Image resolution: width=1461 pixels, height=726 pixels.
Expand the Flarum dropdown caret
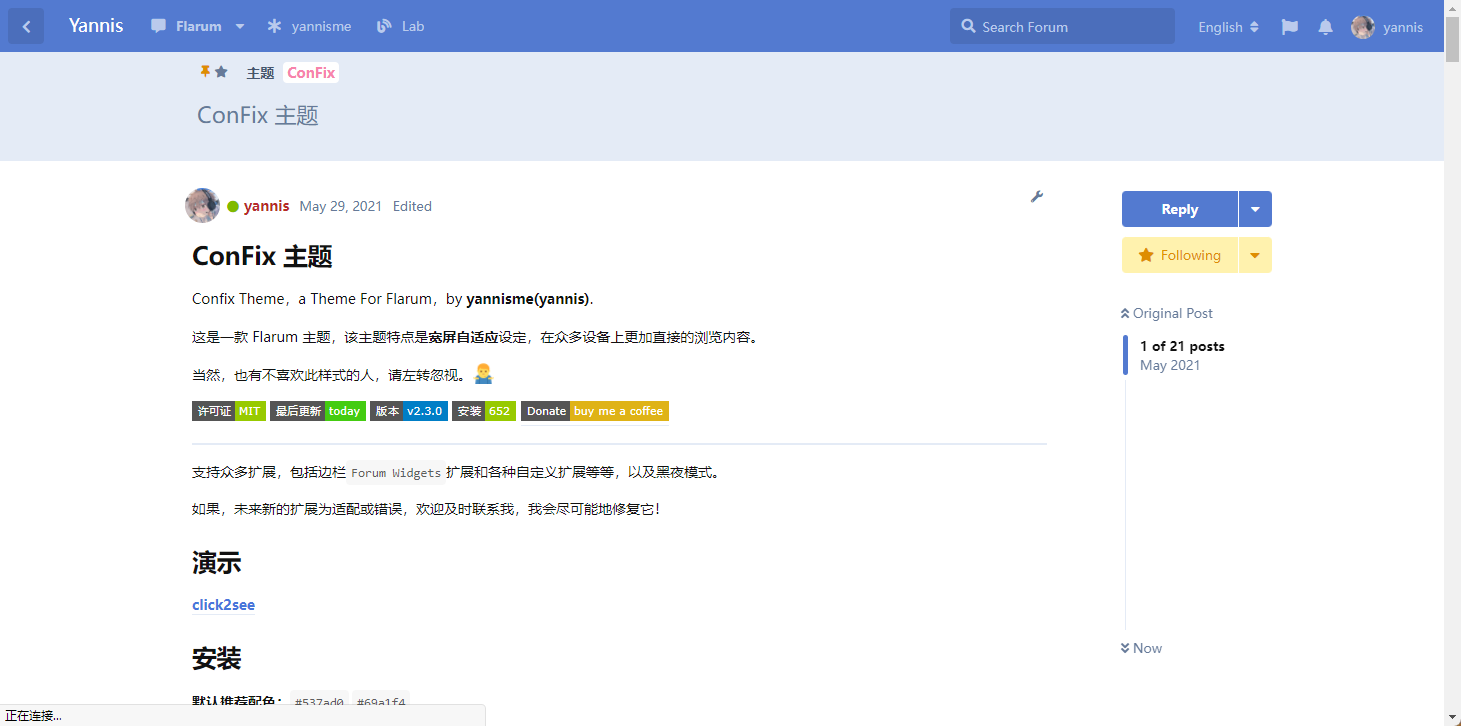(x=240, y=27)
